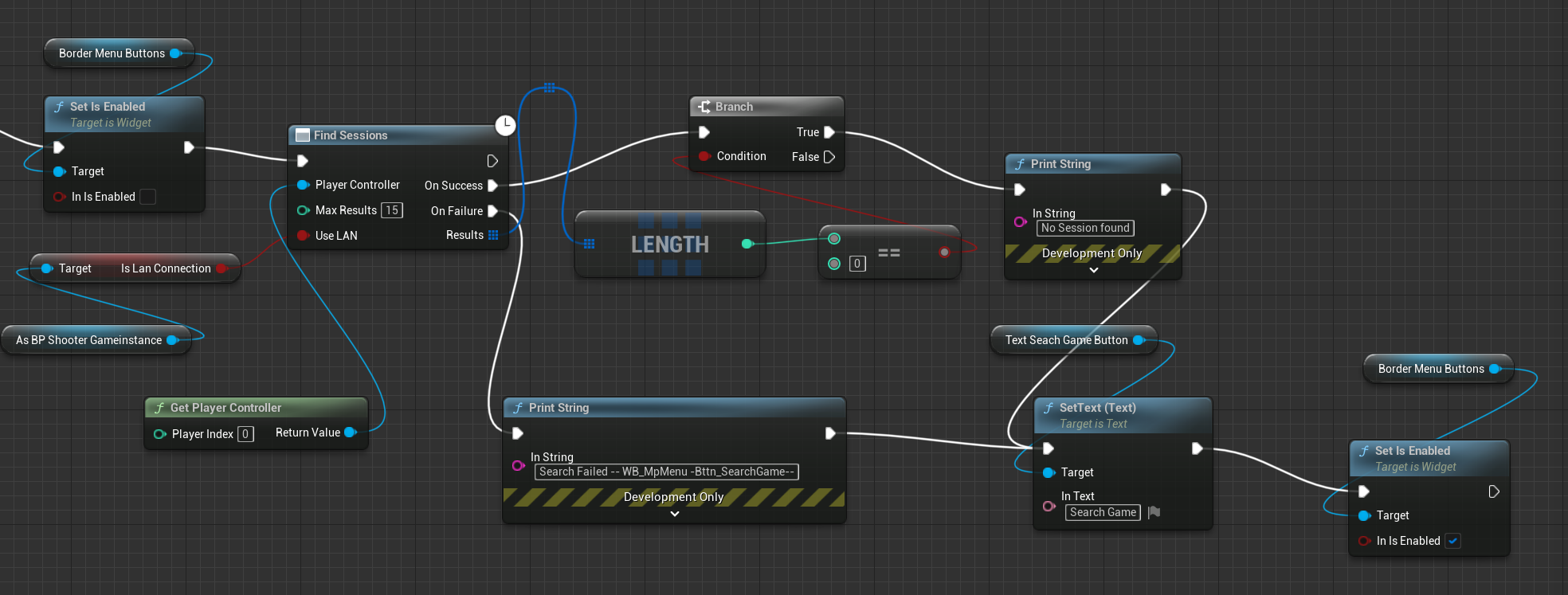This screenshot has width=1568, height=595.
Task: Click the Use LAN boolean pin
Action: (x=303, y=236)
